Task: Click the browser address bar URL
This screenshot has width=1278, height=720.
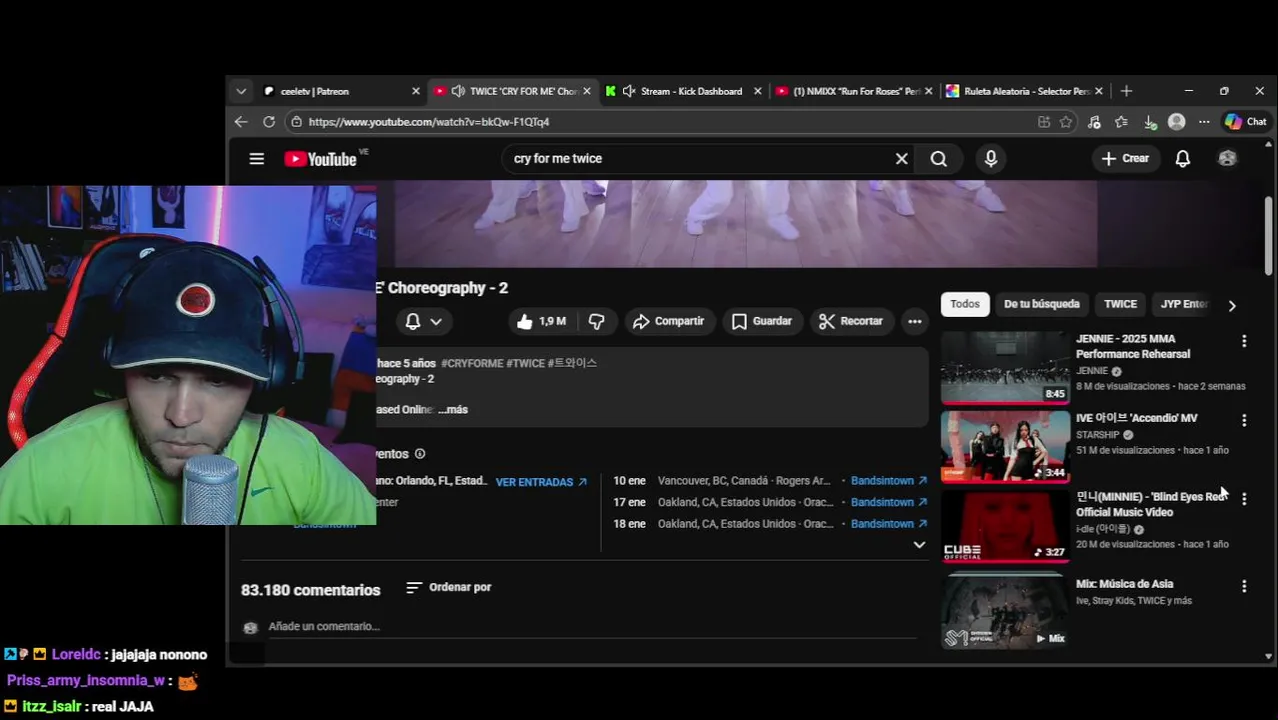Action: (x=429, y=122)
